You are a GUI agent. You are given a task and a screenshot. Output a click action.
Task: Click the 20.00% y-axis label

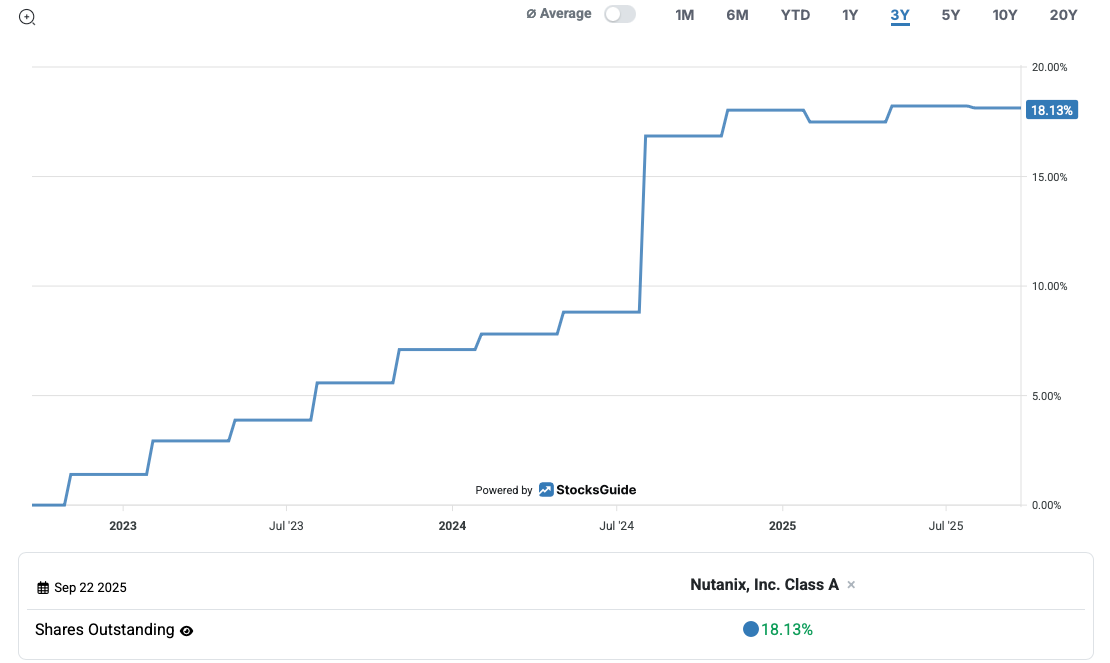point(1049,67)
